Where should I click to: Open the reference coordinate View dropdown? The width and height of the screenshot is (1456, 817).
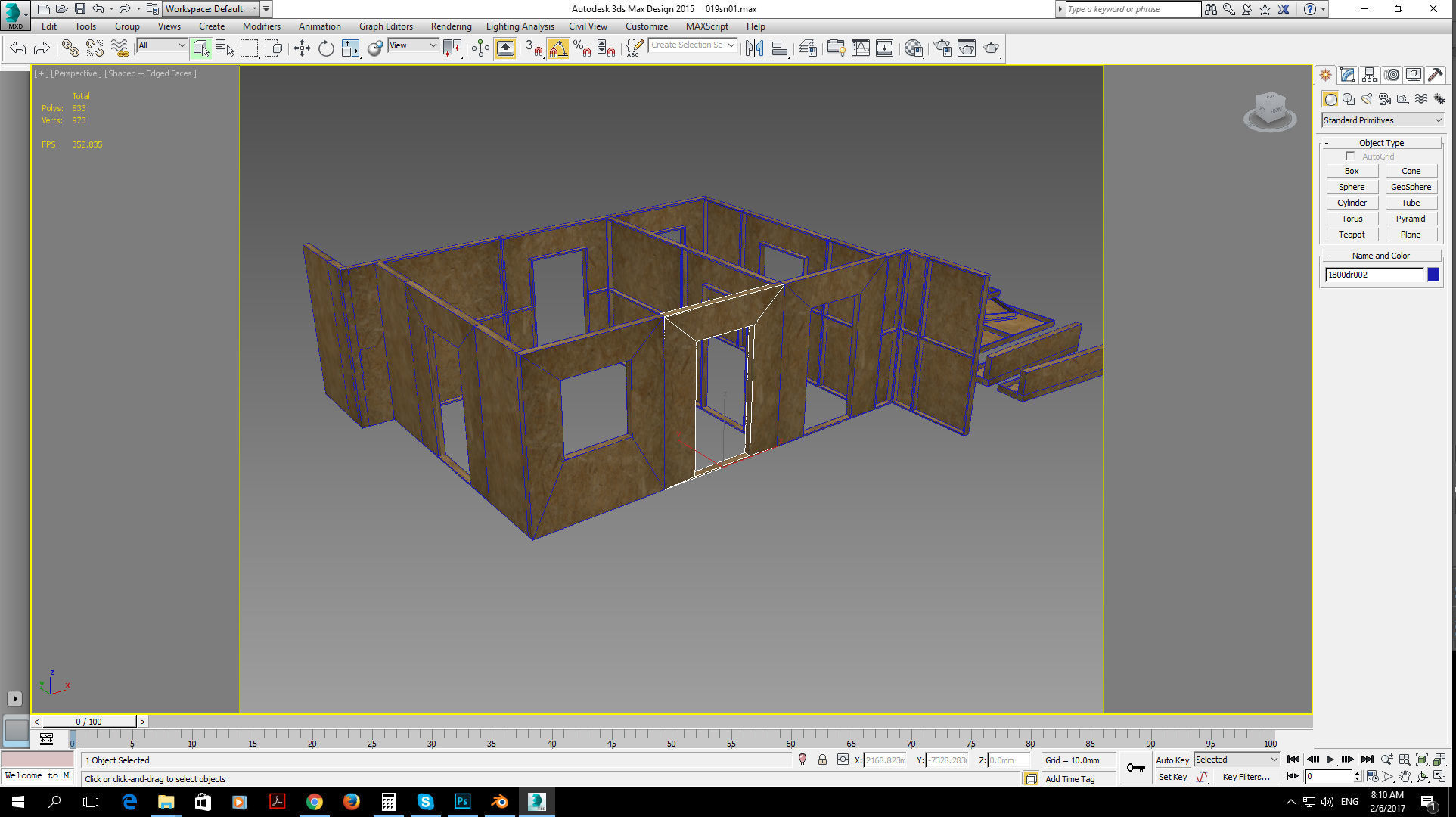point(413,45)
